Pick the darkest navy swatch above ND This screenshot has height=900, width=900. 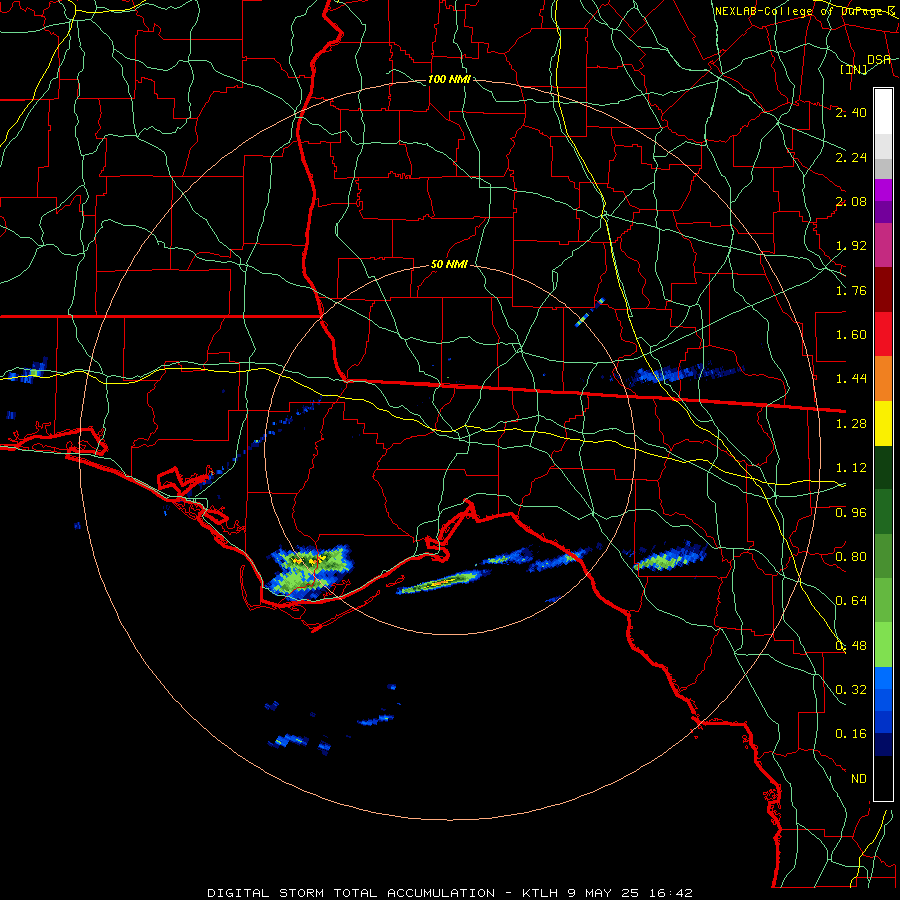883,745
